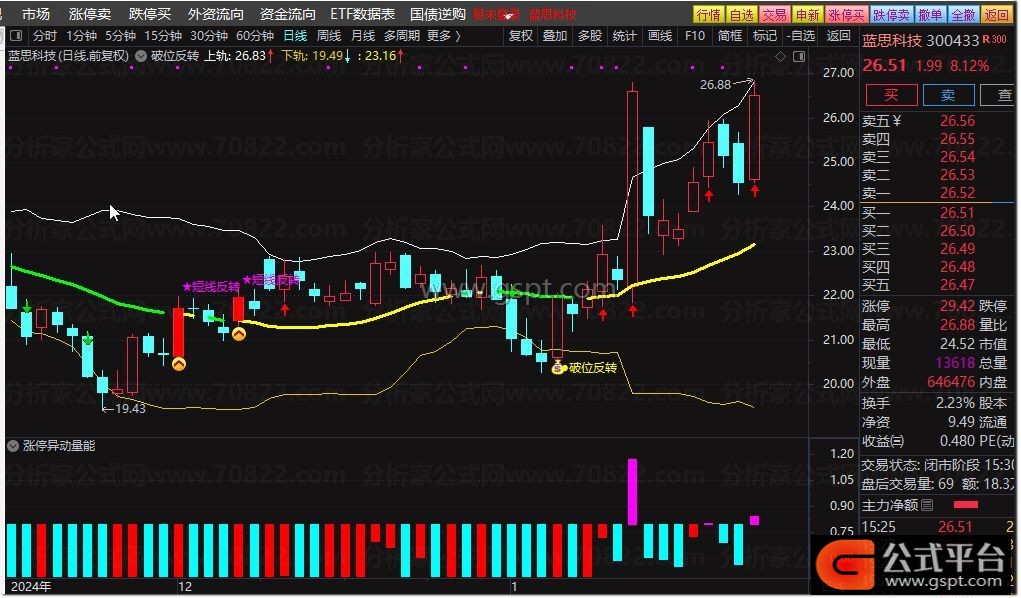Click the yellow 行情 button

coord(708,14)
